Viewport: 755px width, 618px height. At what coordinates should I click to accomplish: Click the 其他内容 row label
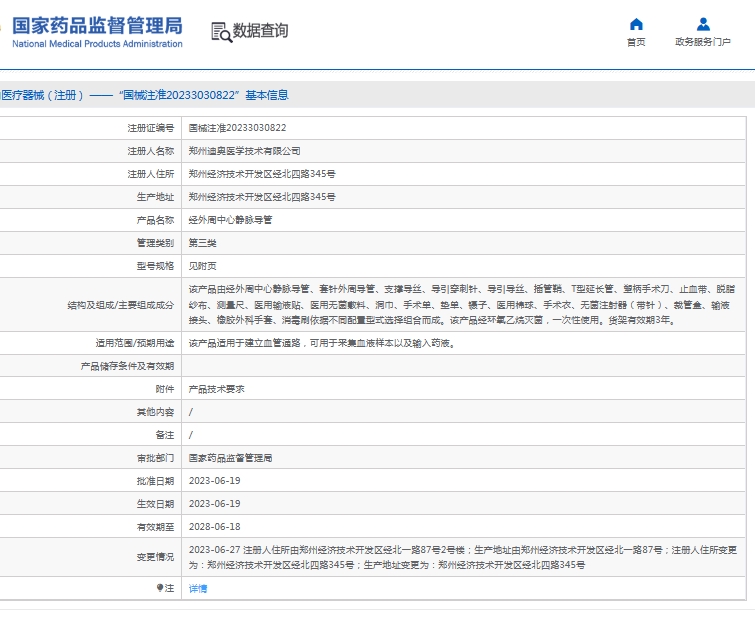(x=156, y=412)
